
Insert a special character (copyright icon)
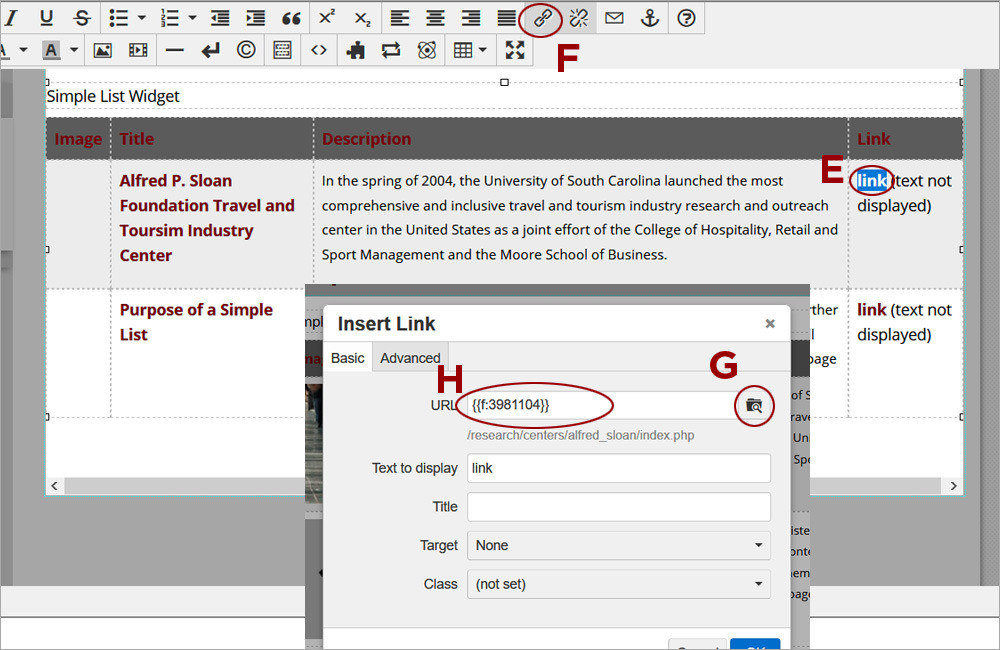click(246, 50)
